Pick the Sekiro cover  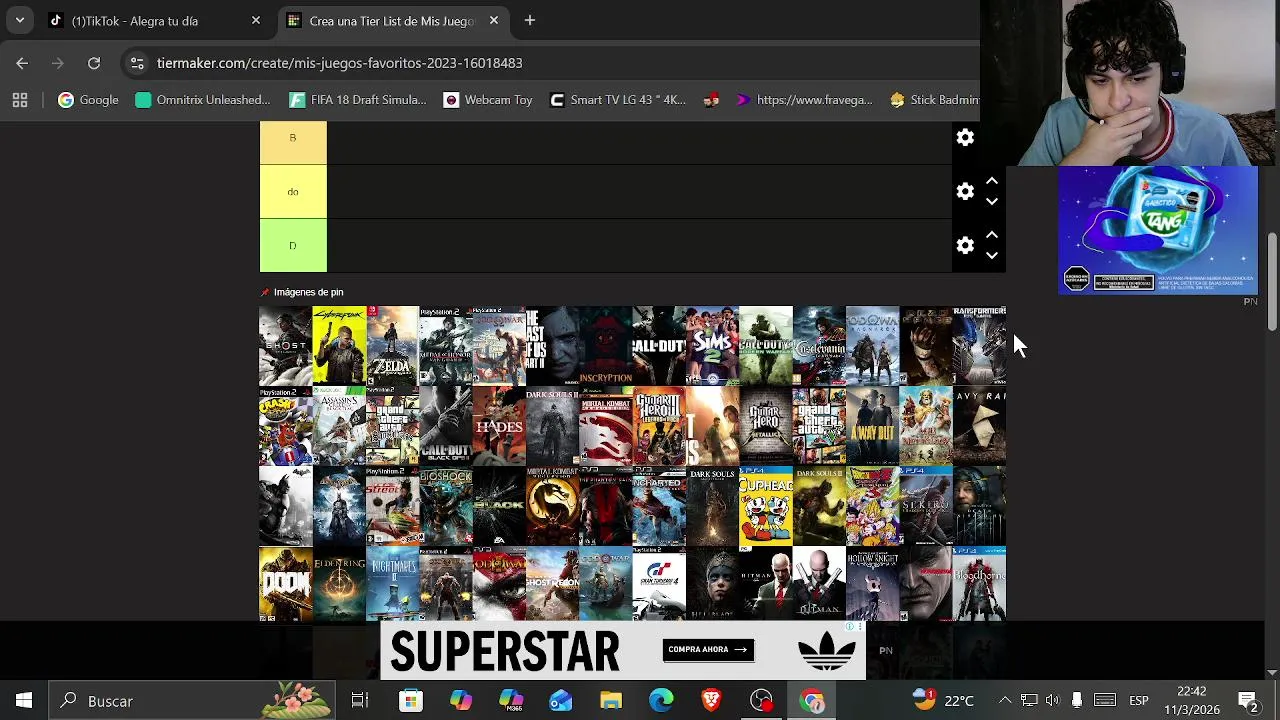coord(926,506)
